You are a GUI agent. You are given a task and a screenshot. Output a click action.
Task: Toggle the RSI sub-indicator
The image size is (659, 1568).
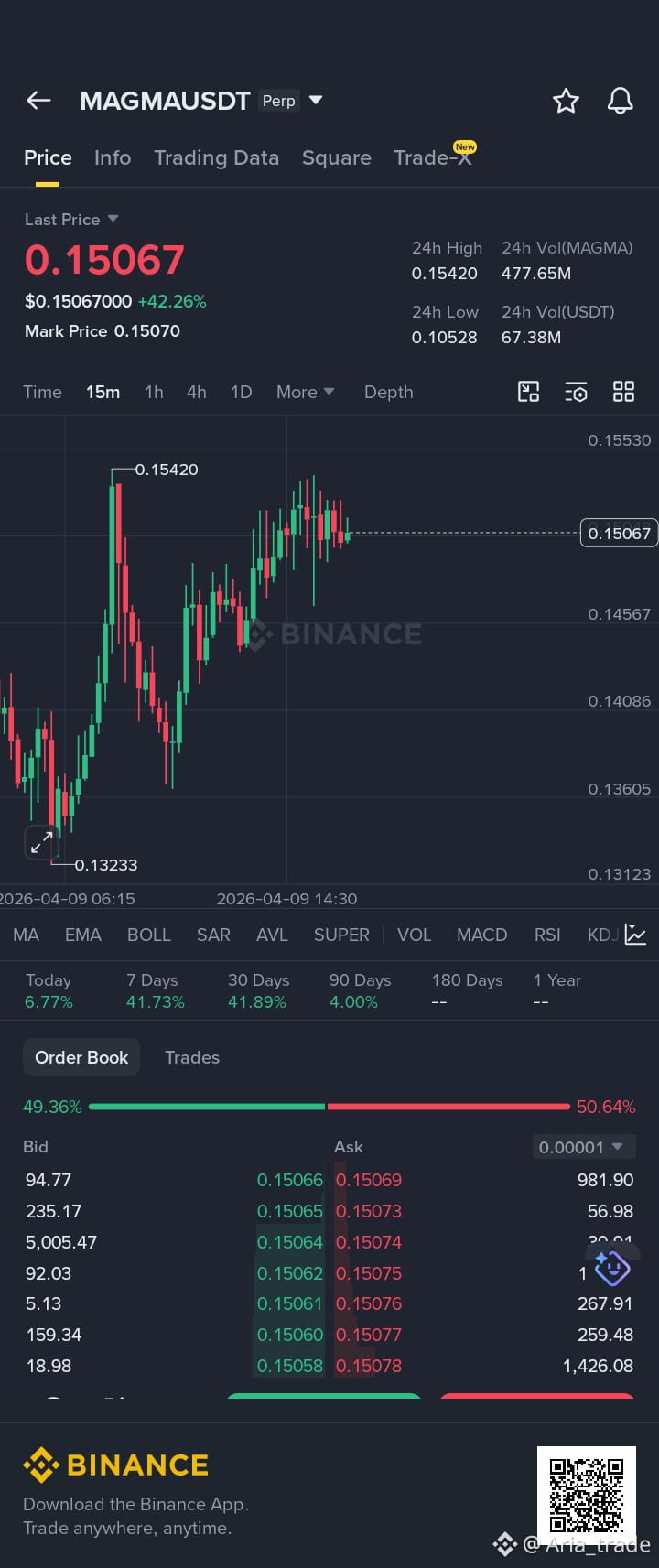[547, 935]
